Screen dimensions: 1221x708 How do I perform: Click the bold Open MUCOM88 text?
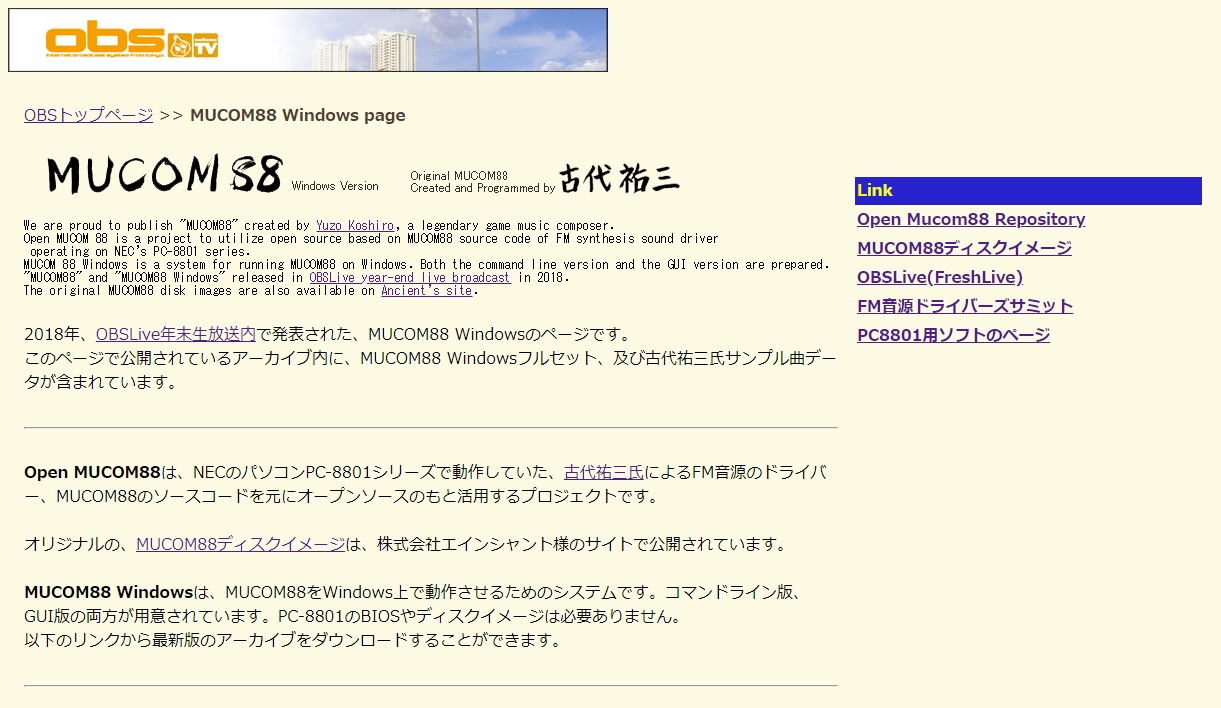tap(92, 472)
